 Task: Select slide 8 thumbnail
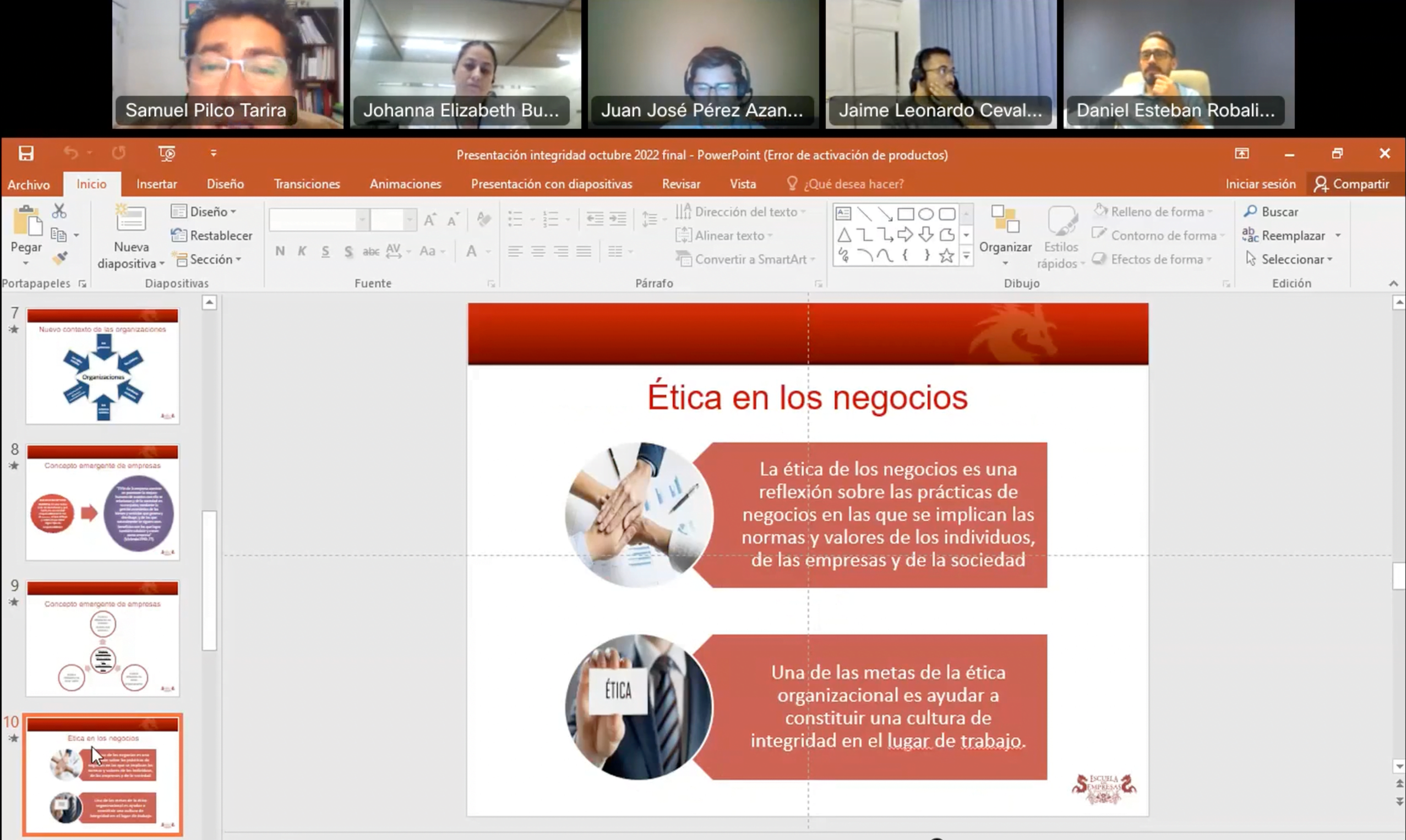click(102, 503)
